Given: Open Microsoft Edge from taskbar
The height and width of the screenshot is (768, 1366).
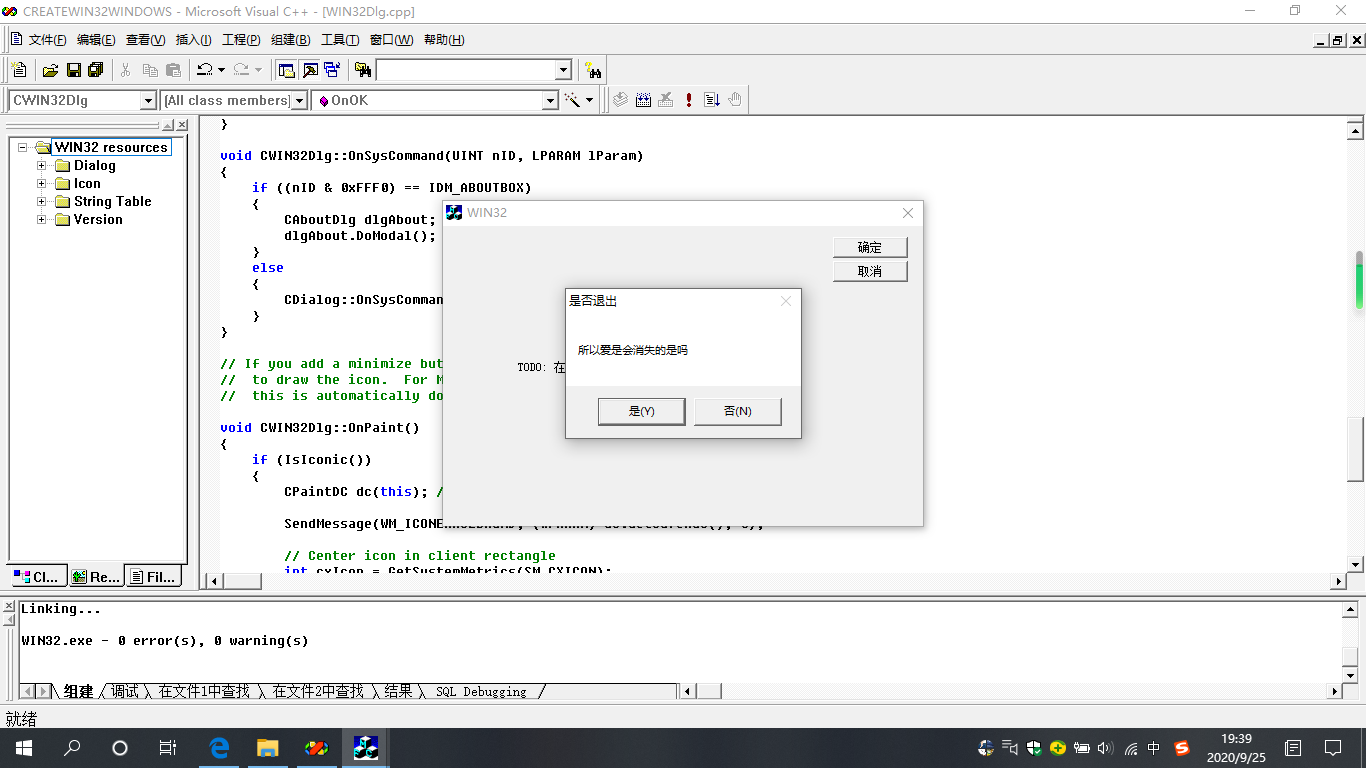Looking at the screenshot, I should point(219,747).
